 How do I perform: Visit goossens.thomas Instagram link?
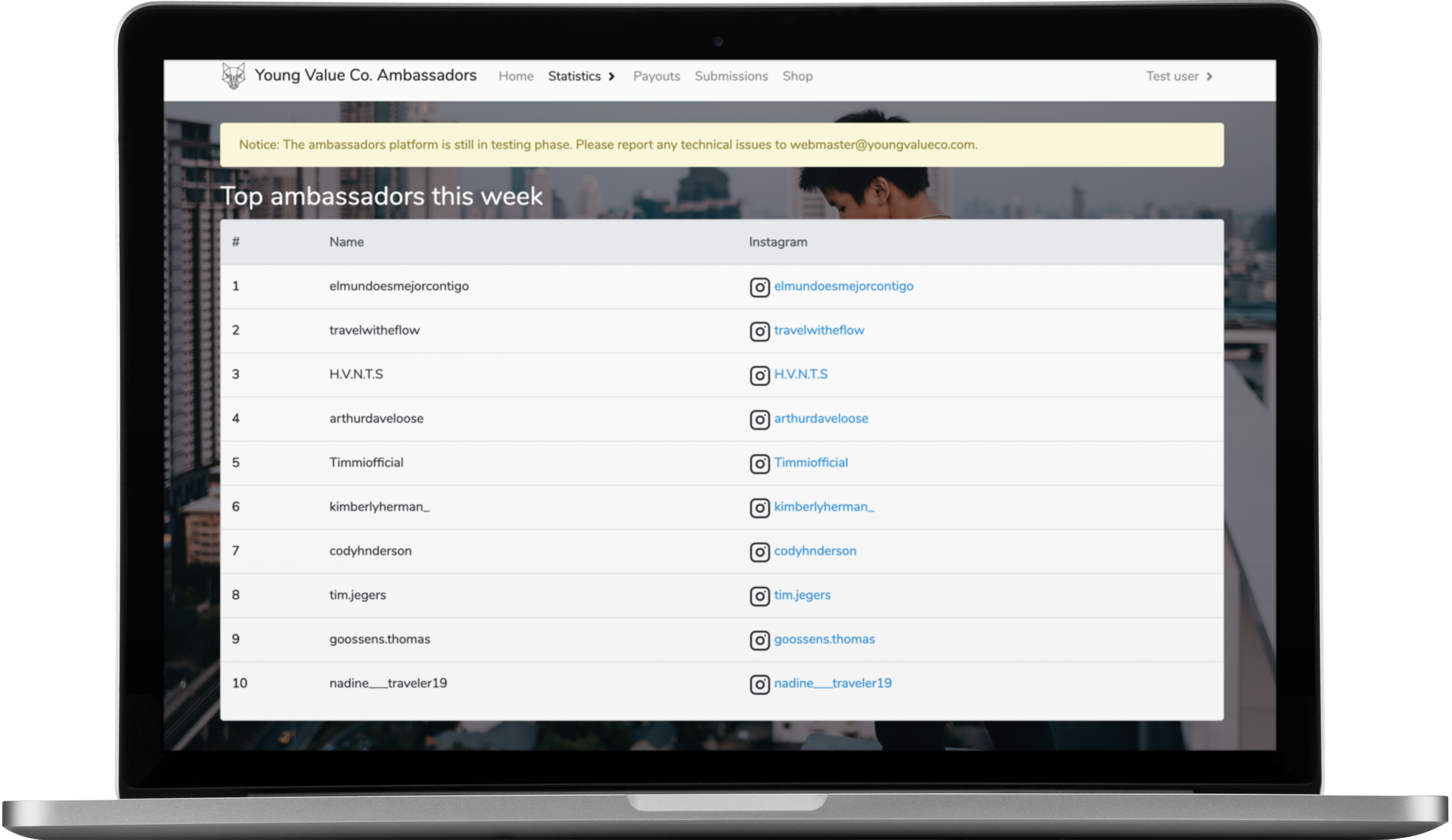pos(824,639)
